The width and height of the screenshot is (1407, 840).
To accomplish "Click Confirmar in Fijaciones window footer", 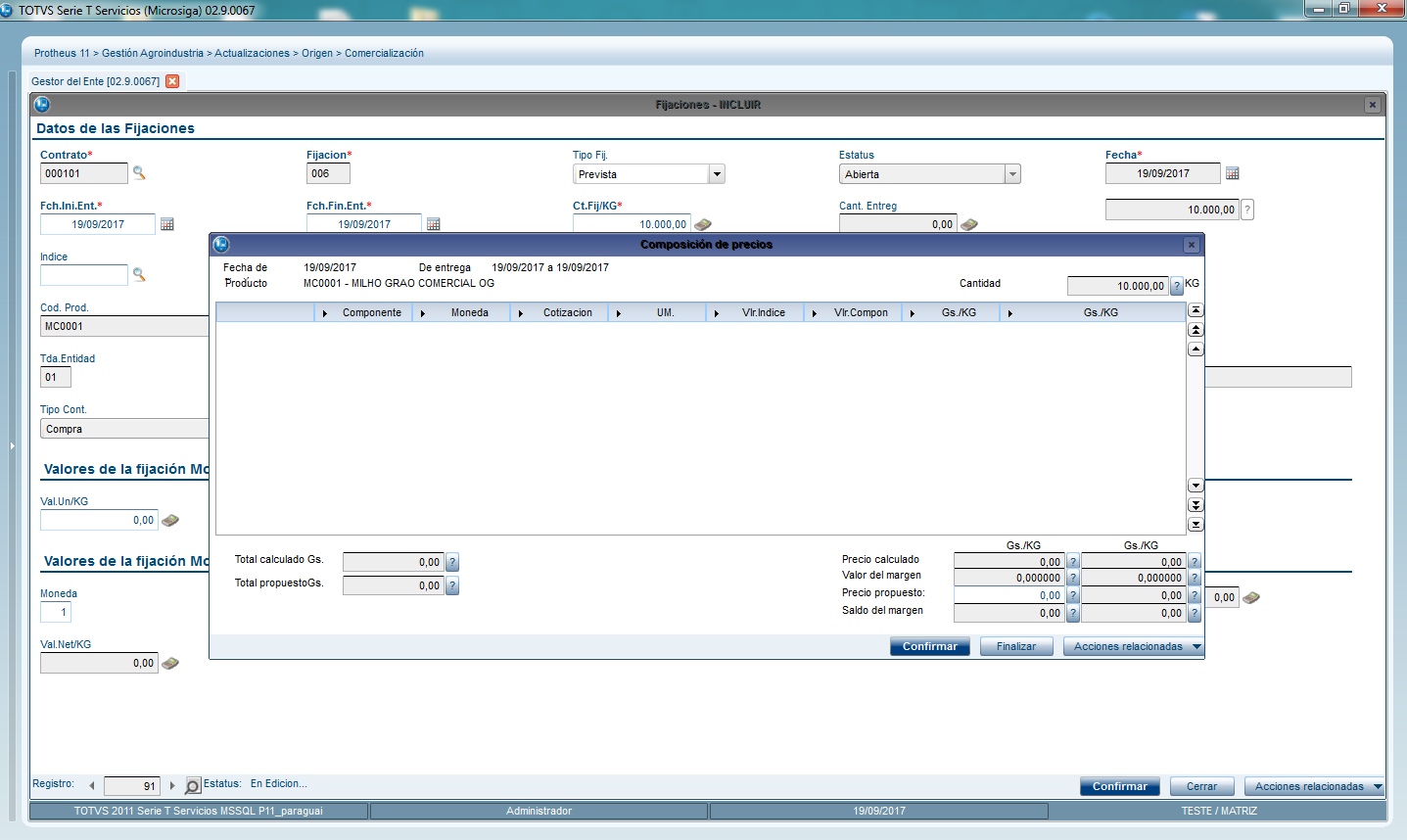I will click(1120, 786).
